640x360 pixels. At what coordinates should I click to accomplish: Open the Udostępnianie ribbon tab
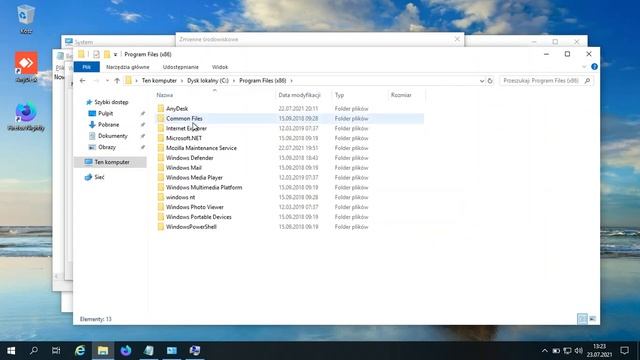tap(180, 67)
